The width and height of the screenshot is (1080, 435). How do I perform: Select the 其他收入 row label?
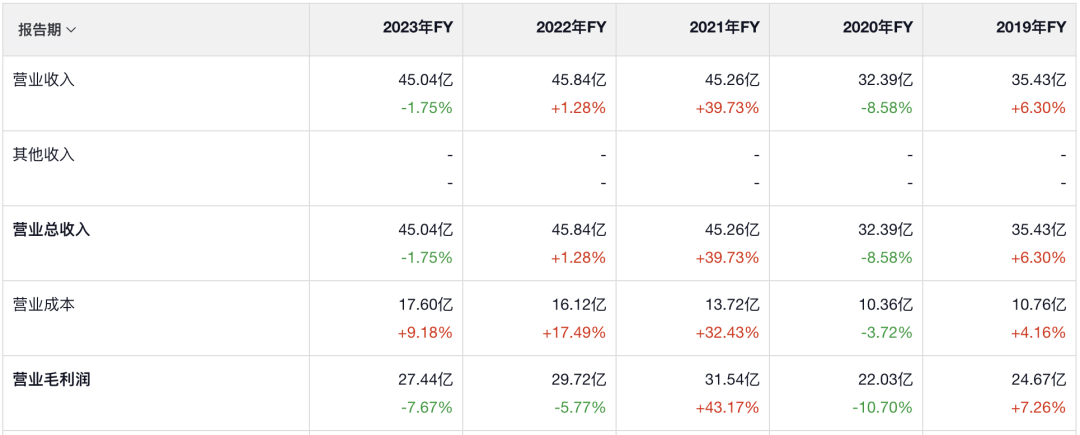43,155
